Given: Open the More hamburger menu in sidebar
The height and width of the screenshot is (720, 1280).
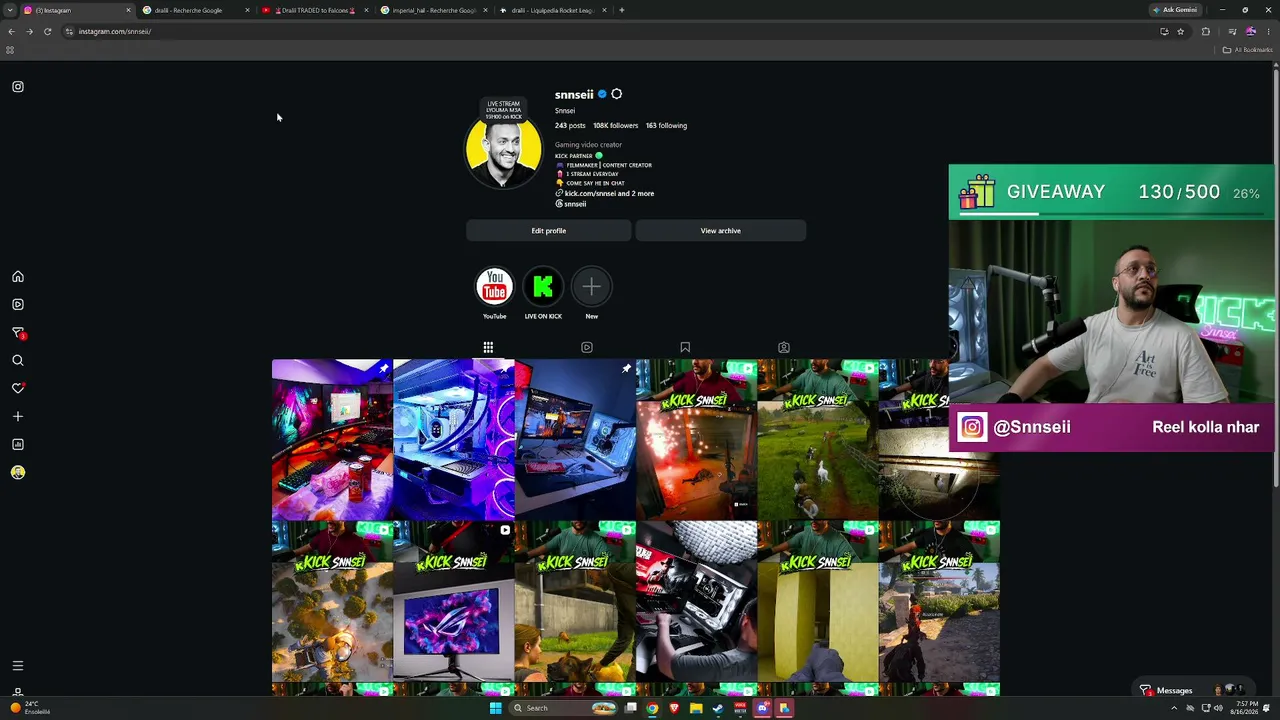Looking at the screenshot, I should click(x=18, y=666).
